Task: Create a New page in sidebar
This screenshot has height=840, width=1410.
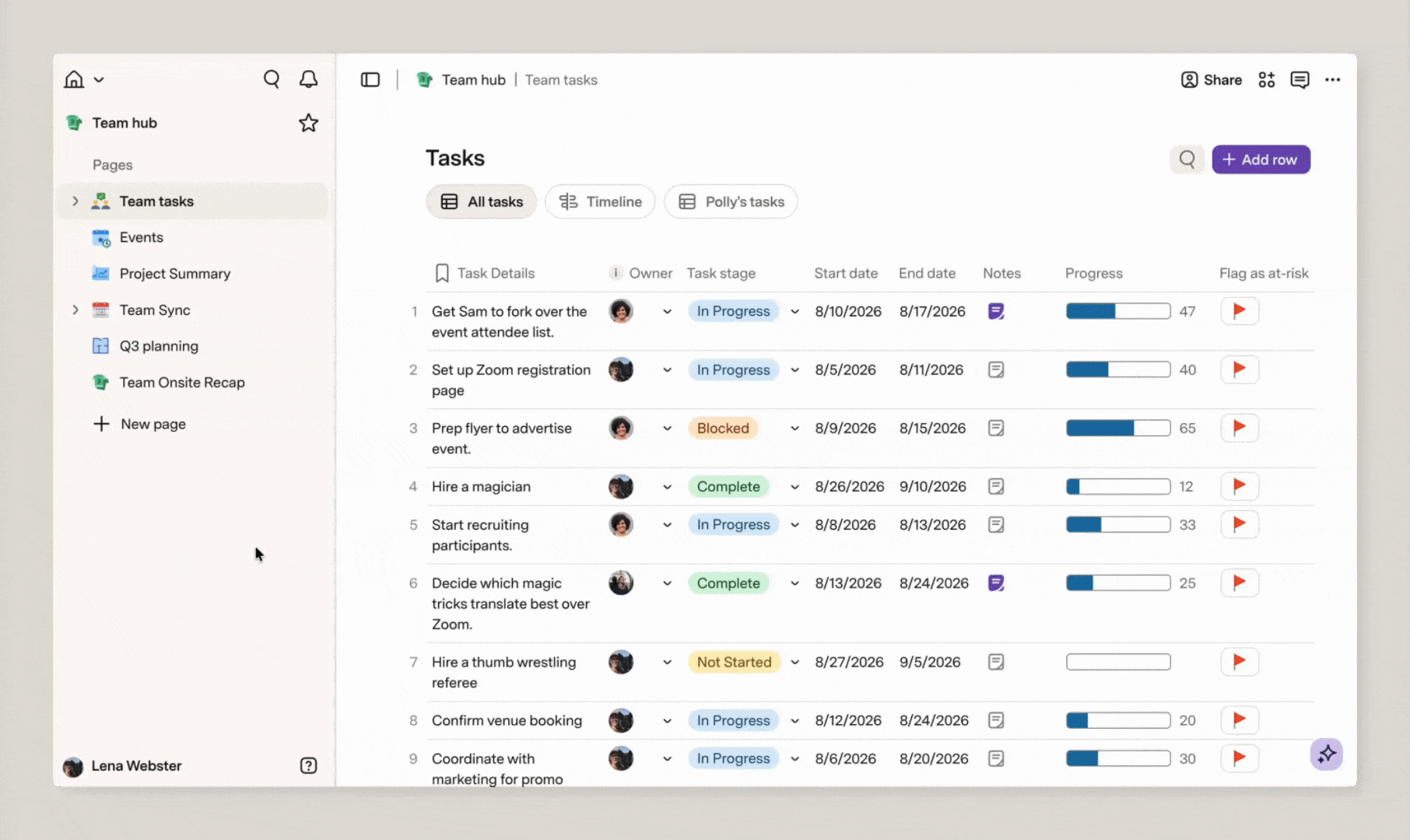Action: [140, 424]
